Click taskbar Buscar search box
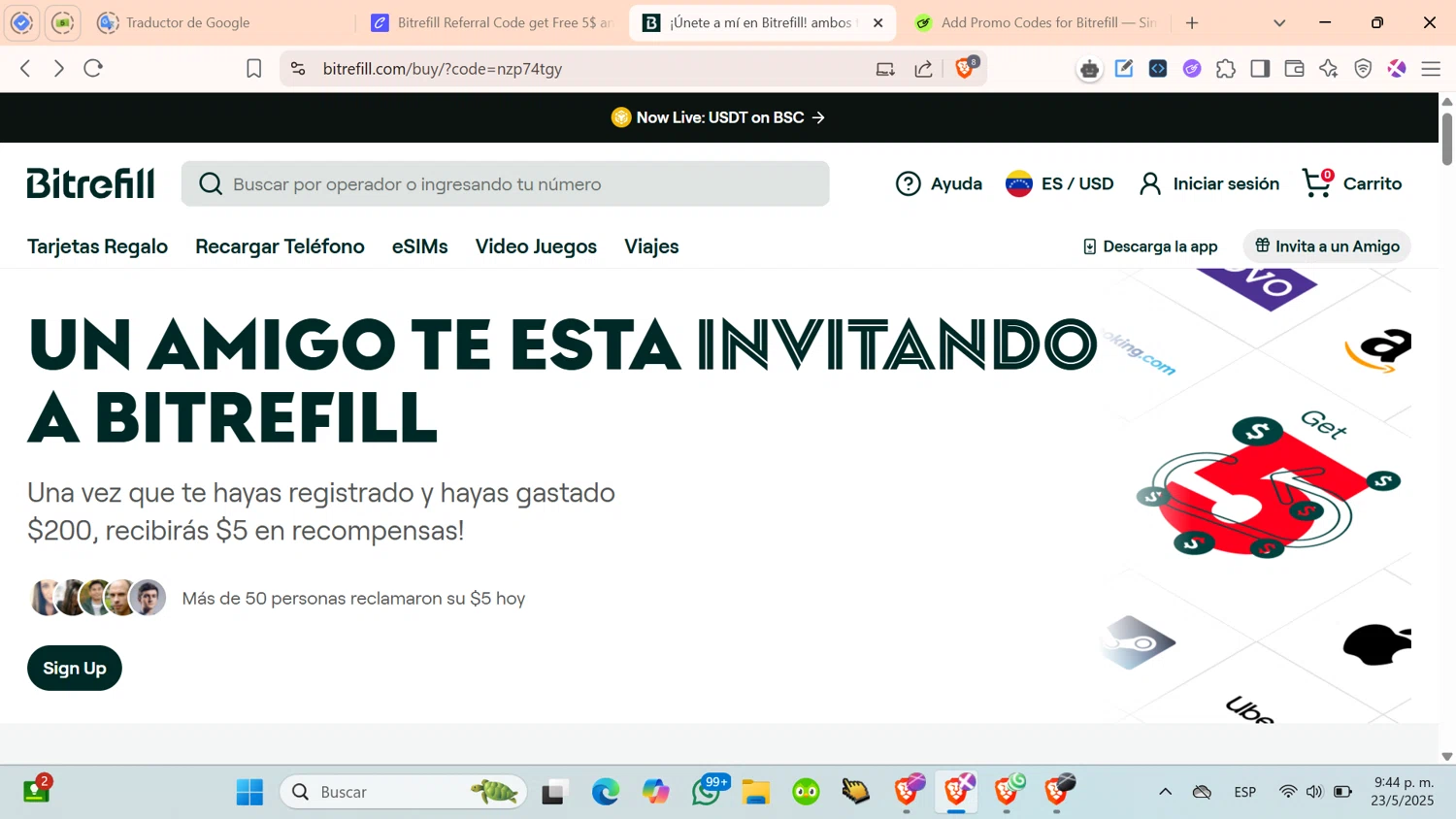This screenshot has width=1456, height=819. click(404, 792)
